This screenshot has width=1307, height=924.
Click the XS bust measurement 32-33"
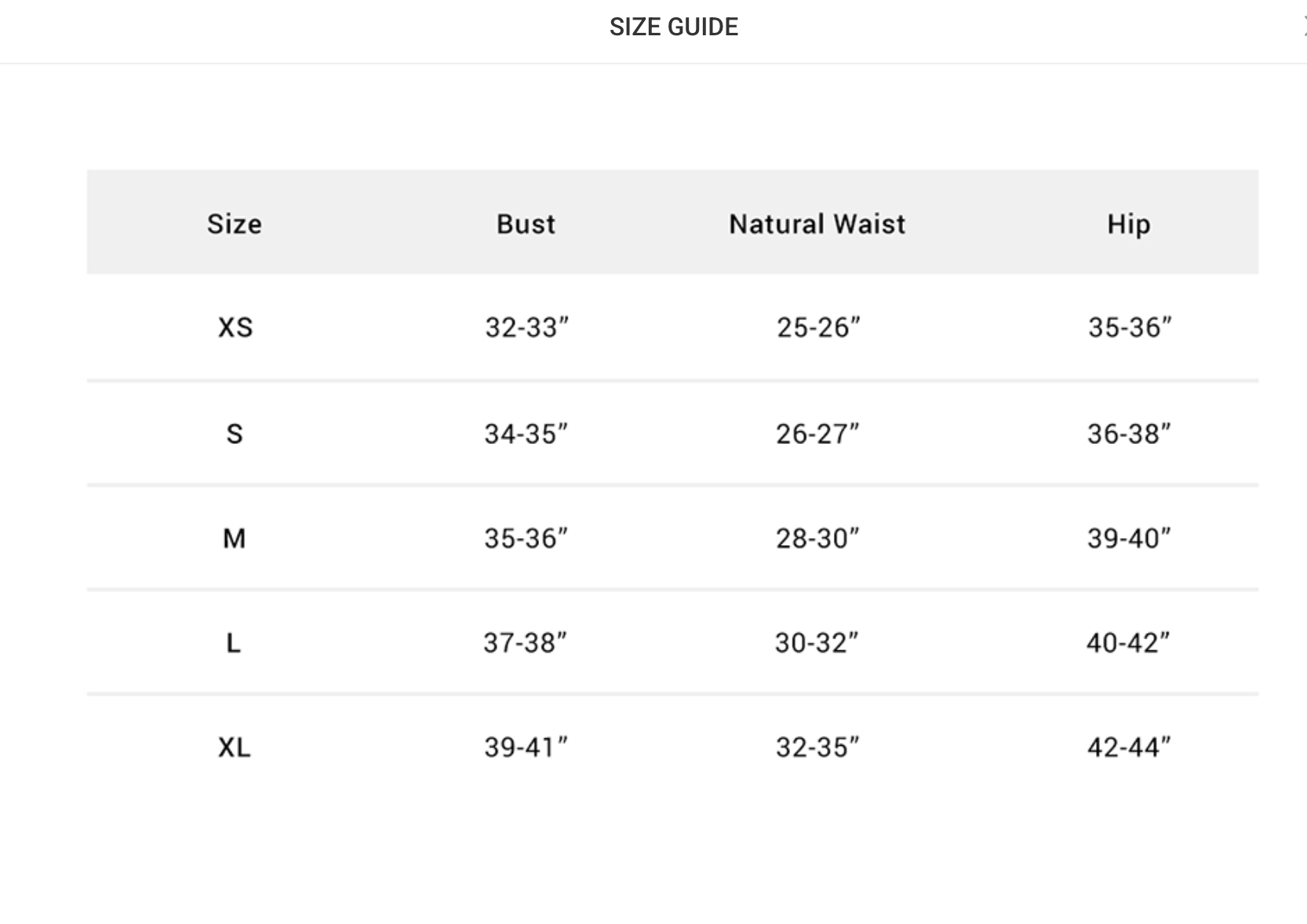point(526,327)
